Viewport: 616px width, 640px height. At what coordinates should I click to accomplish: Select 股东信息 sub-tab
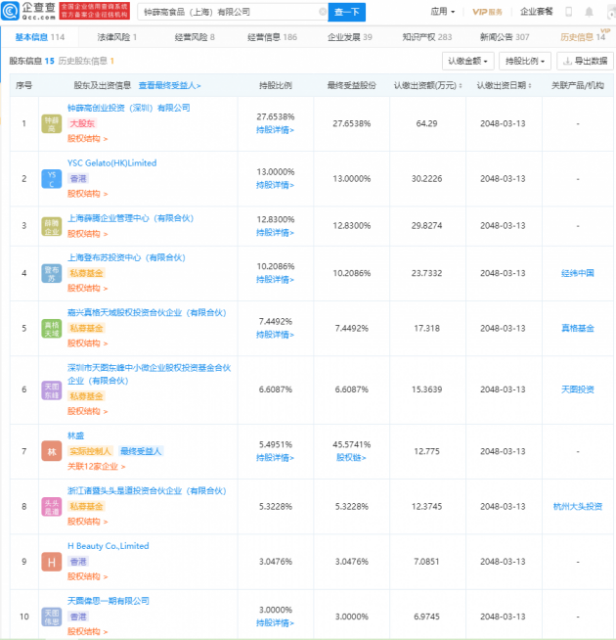pyautogui.click(x=31, y=61)
